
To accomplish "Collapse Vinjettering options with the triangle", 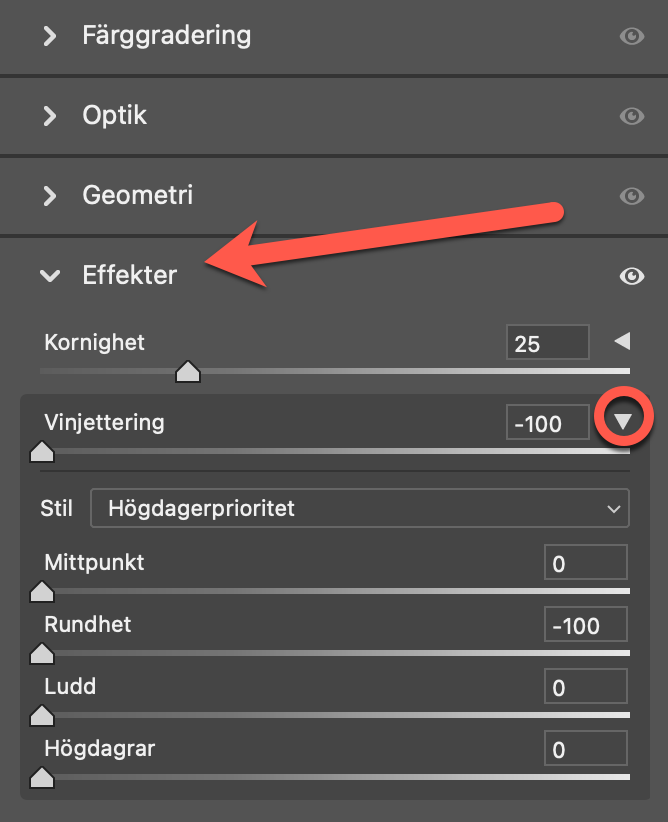I will (x=624, y=422).
